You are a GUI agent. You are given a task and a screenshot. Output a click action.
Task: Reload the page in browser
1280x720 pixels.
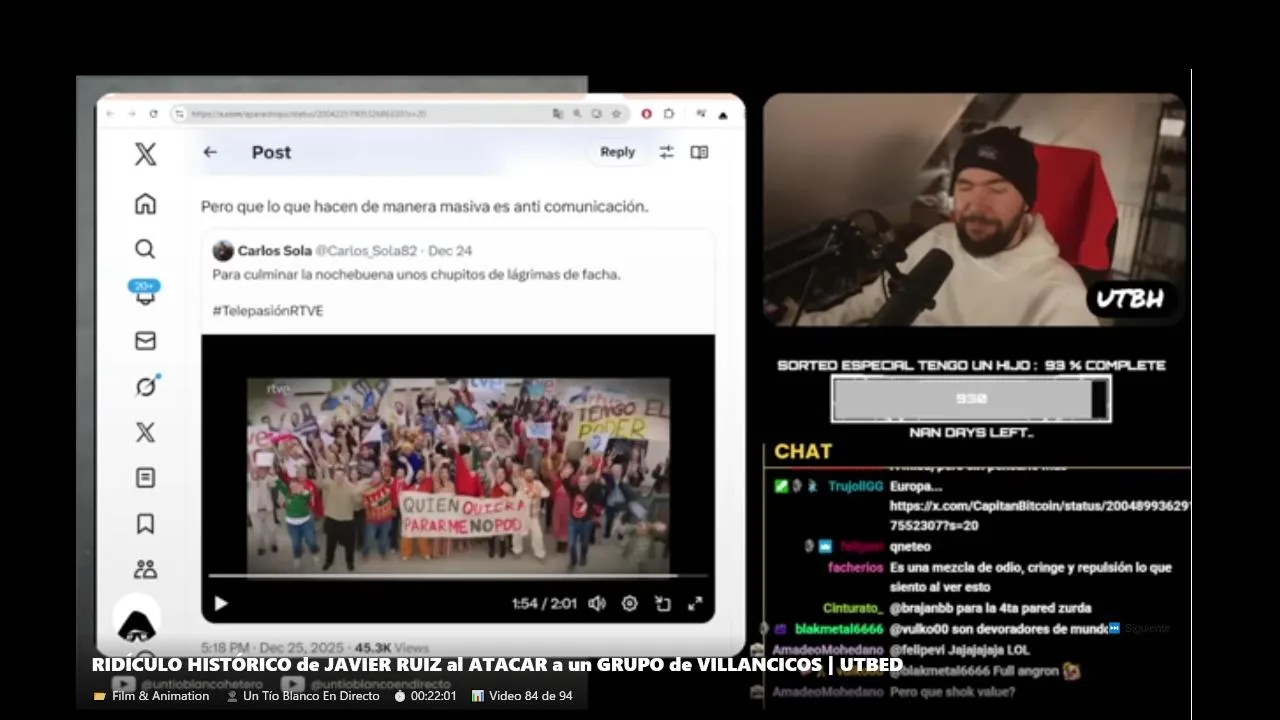pyautogui.click(x=153, y=114)
